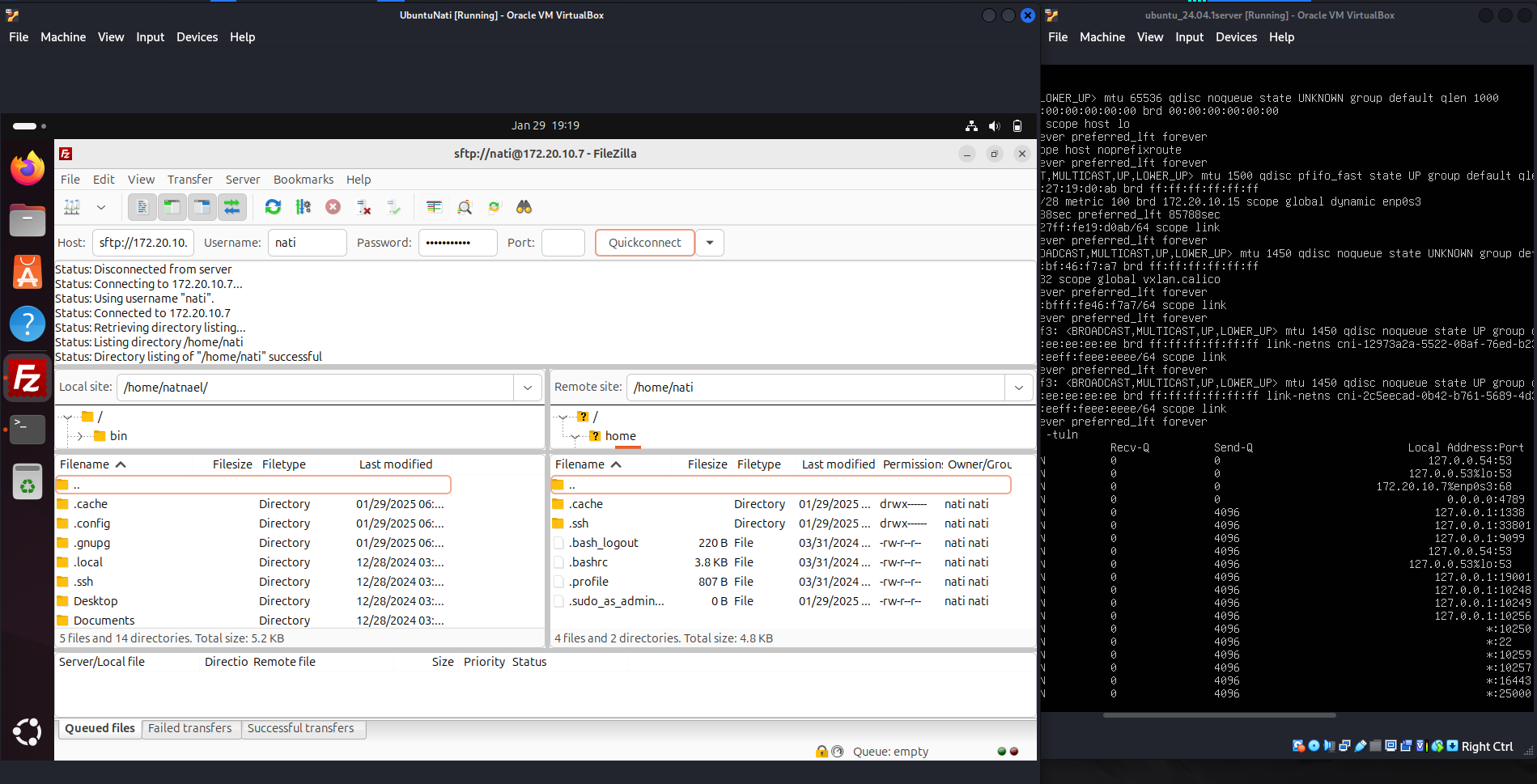Screen dimensions: 1537x784
Task: Click the refresh file lists icon
Action: 273,207
